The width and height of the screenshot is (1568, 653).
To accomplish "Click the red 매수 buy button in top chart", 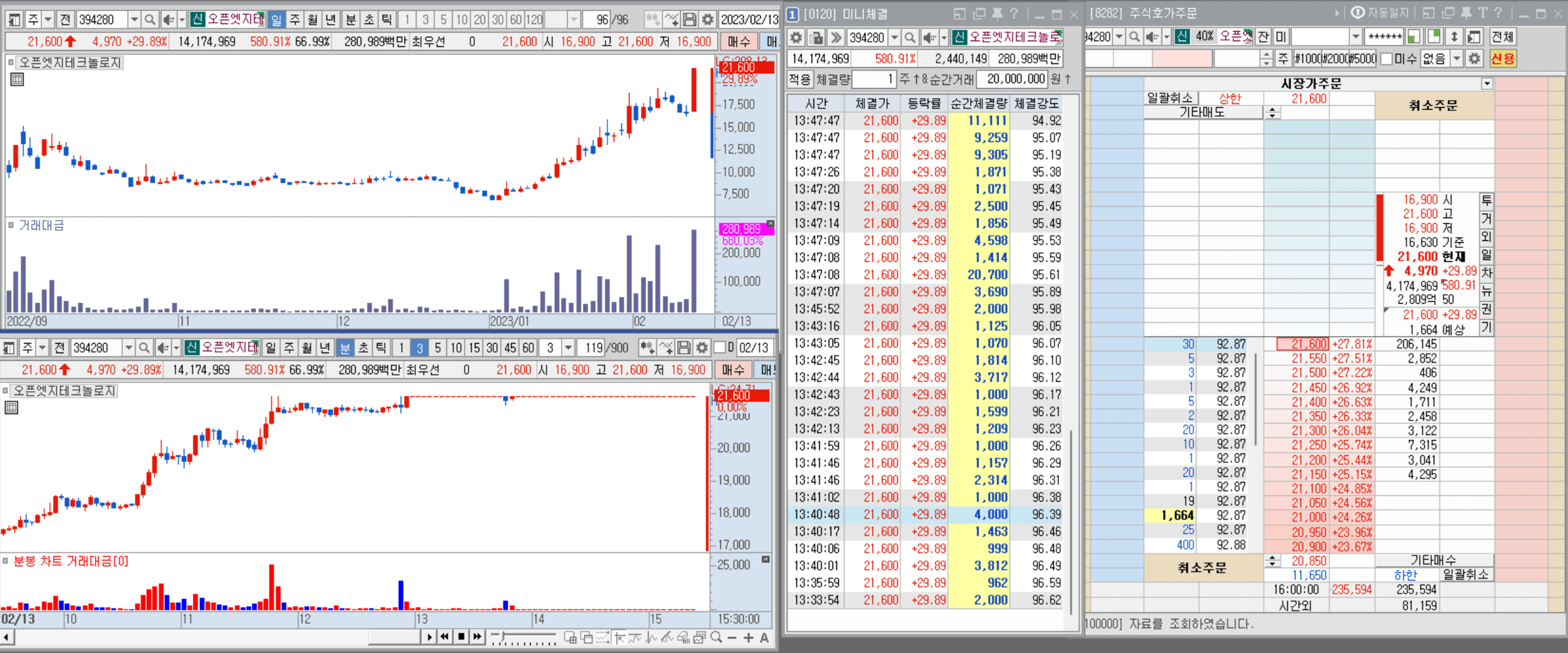I will coord(738,41).
